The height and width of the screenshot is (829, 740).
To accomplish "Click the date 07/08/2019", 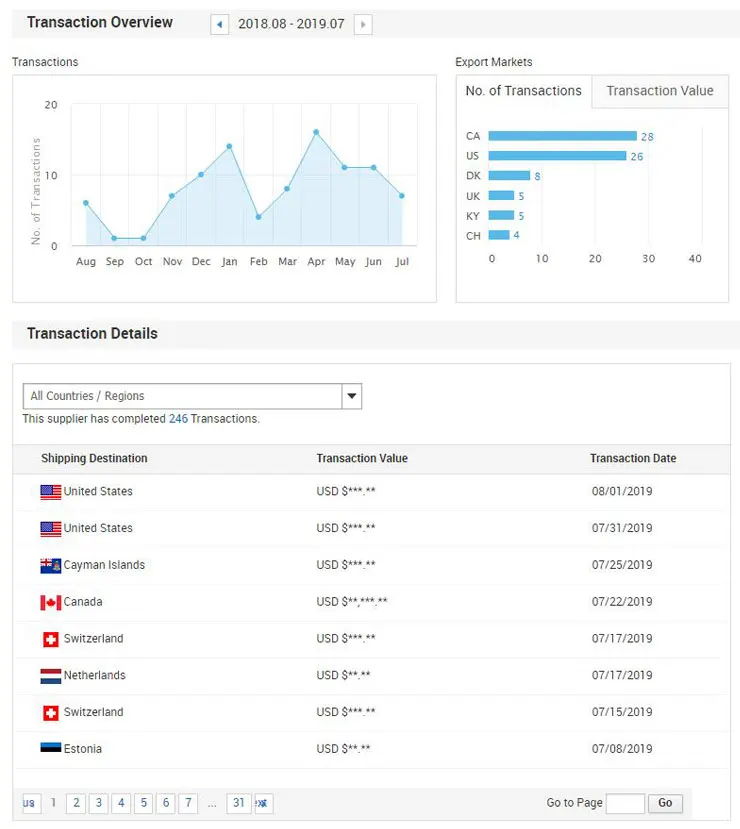I will 622,749.
